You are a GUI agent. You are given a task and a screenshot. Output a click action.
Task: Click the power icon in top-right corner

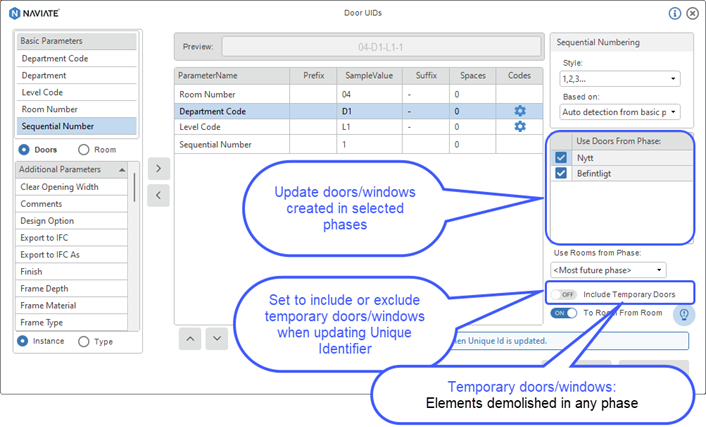(692, 14)
